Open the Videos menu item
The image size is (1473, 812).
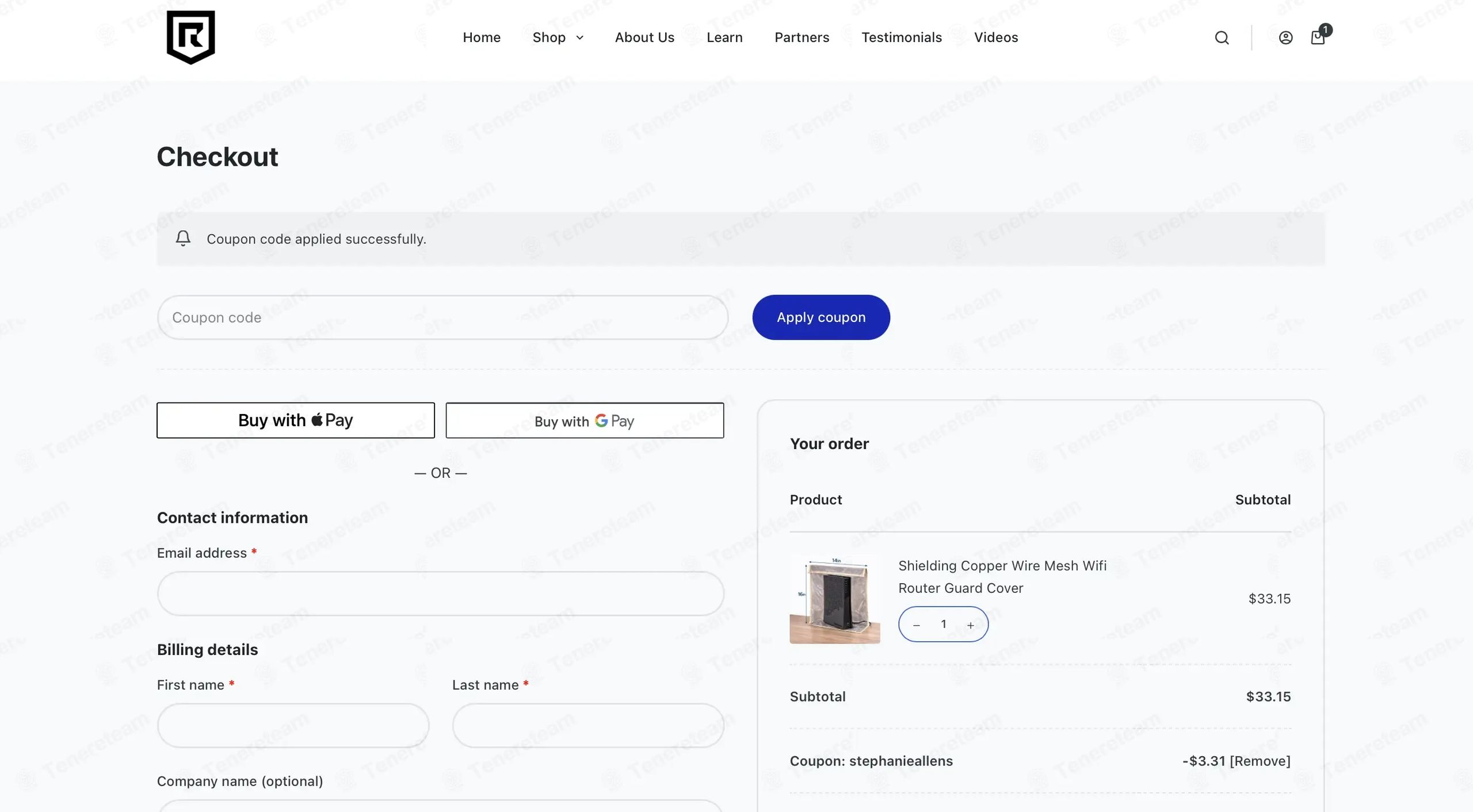coord(996,37)
